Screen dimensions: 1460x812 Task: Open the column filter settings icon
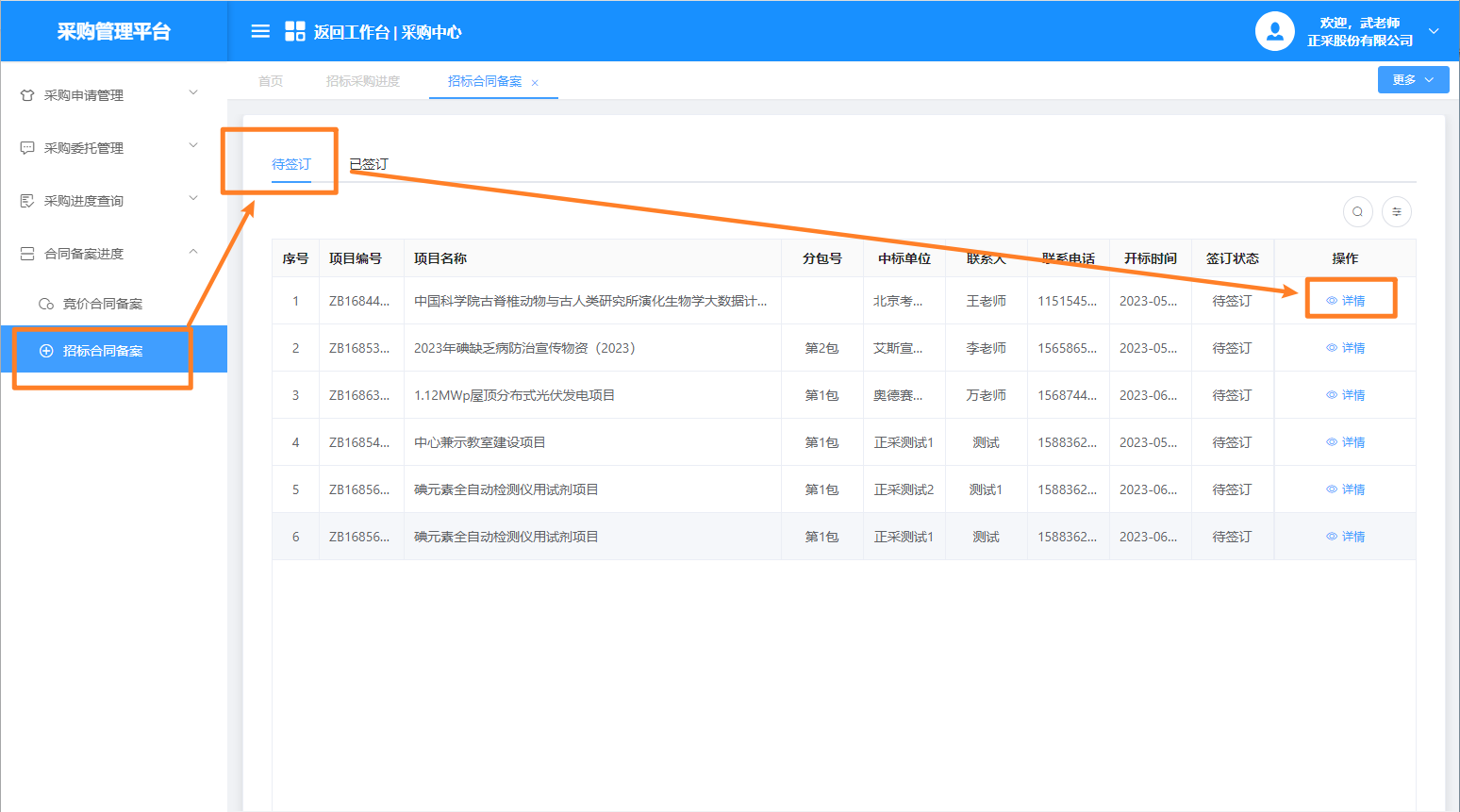(x=1397, y=211)
